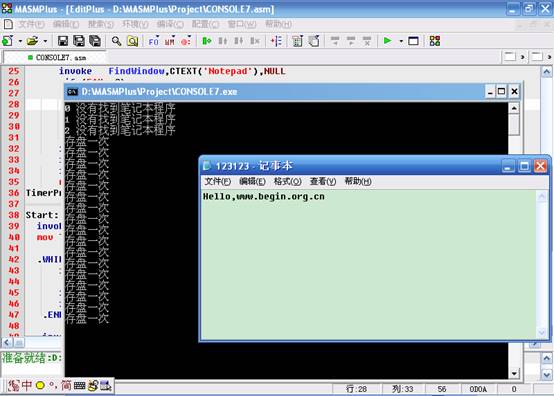Maximize the console window

coord(501,91)
